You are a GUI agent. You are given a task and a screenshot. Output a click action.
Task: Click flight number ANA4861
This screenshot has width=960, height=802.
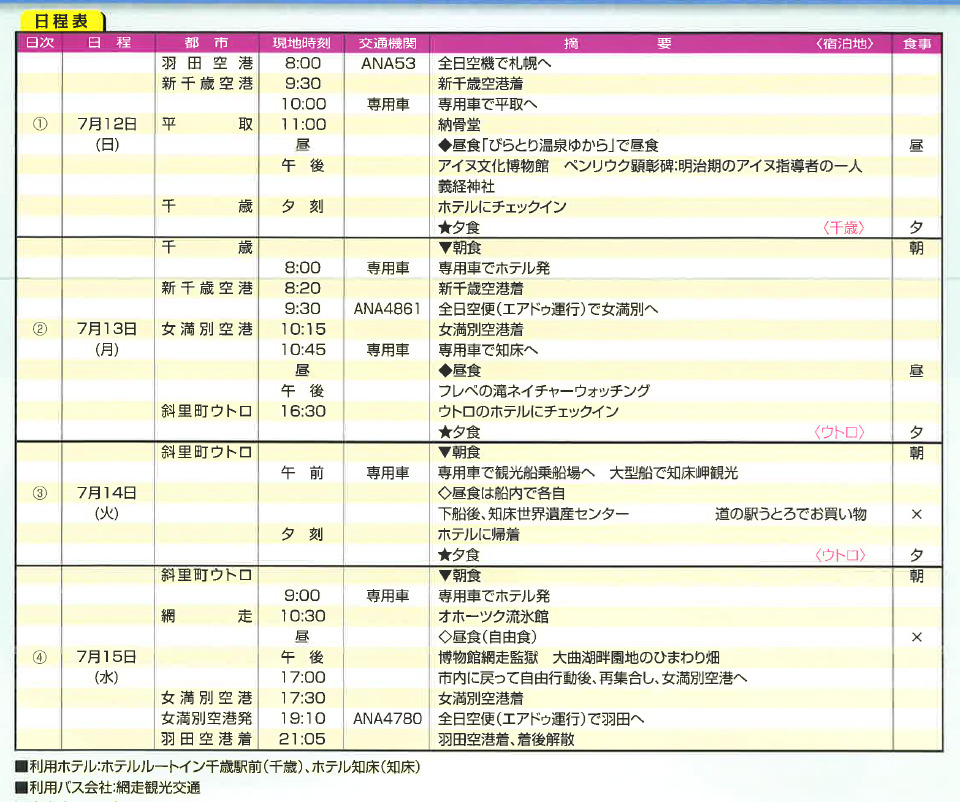pos(388,309)
